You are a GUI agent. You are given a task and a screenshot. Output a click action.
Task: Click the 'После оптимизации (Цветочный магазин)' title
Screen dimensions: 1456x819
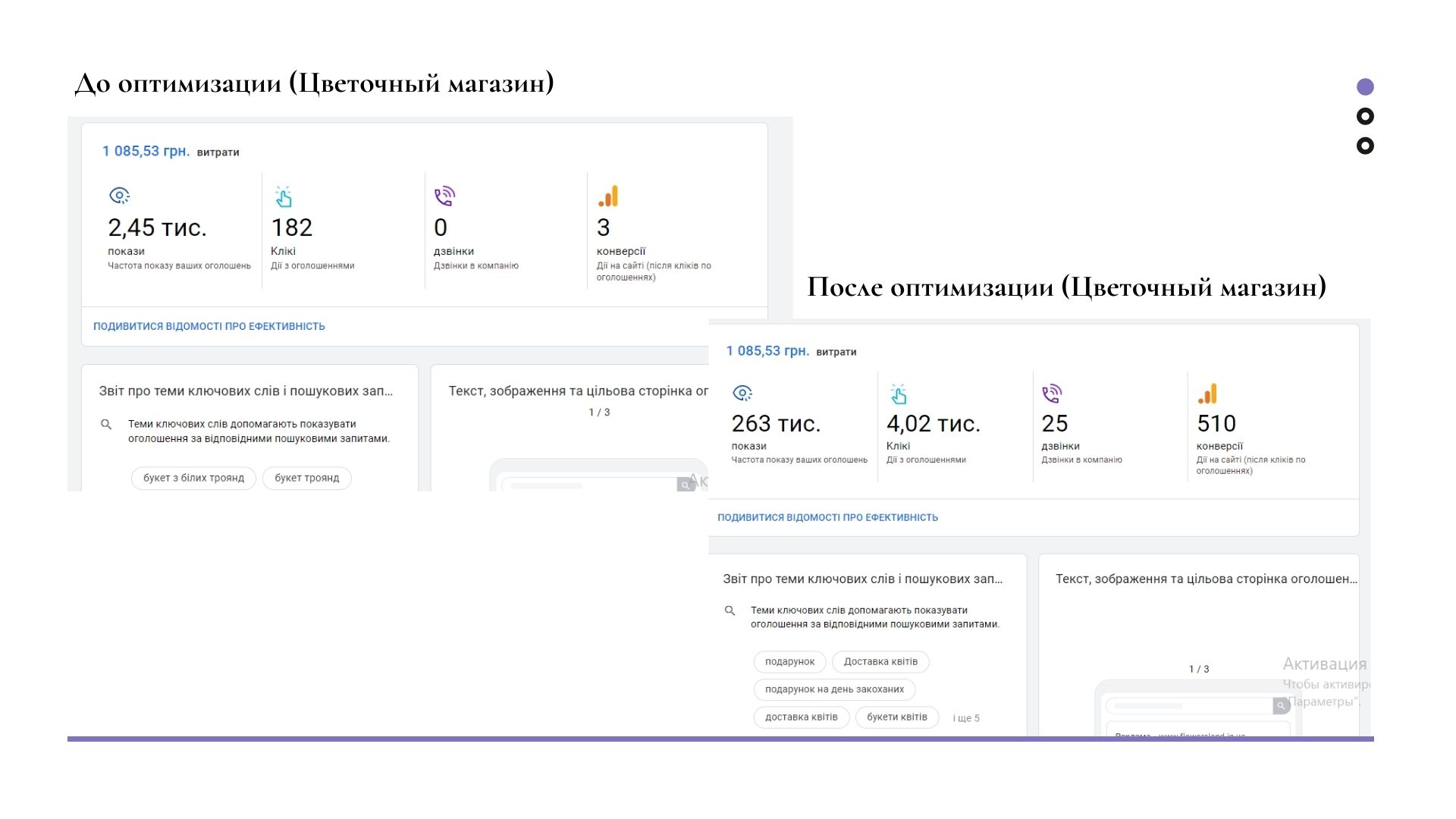coord(1067,287)
